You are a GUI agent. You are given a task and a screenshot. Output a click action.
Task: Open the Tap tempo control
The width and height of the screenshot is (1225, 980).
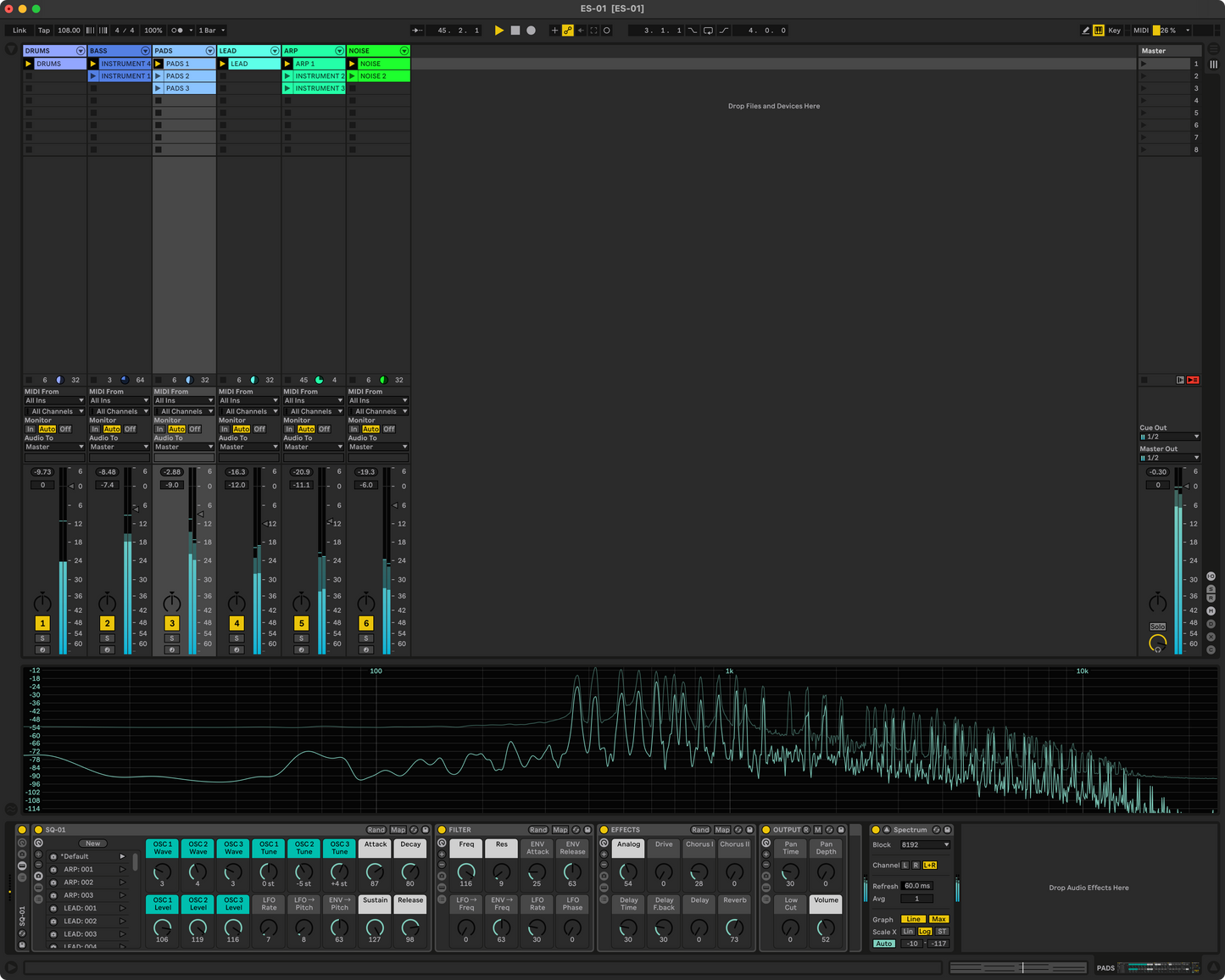43,30
